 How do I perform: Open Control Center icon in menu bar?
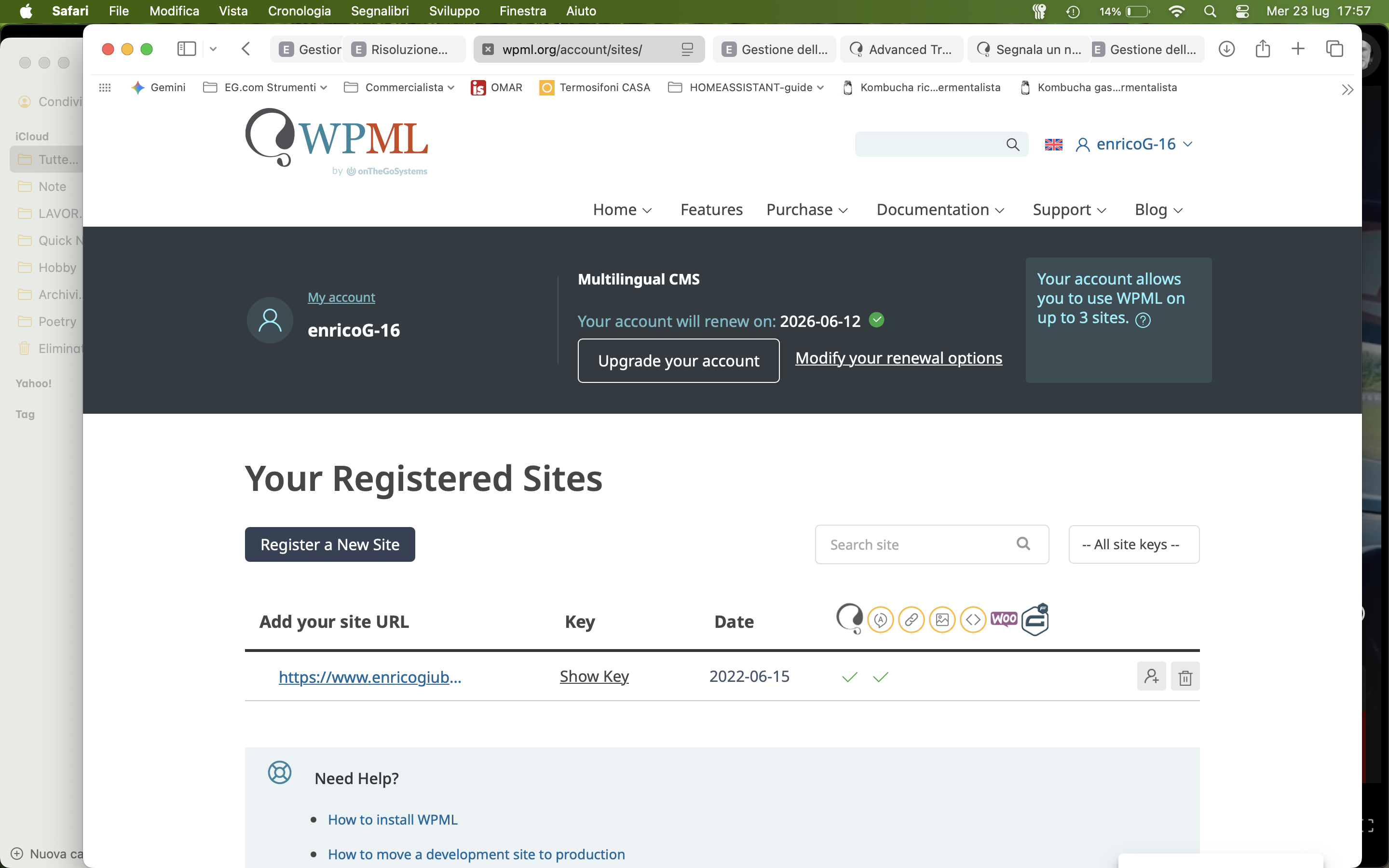coord(1242,11)
